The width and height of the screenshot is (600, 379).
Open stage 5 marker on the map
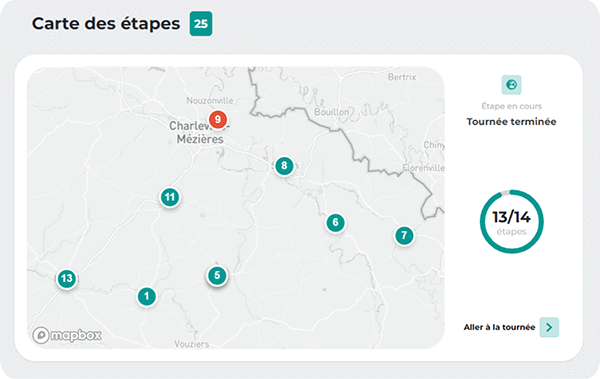click(217, 276)
